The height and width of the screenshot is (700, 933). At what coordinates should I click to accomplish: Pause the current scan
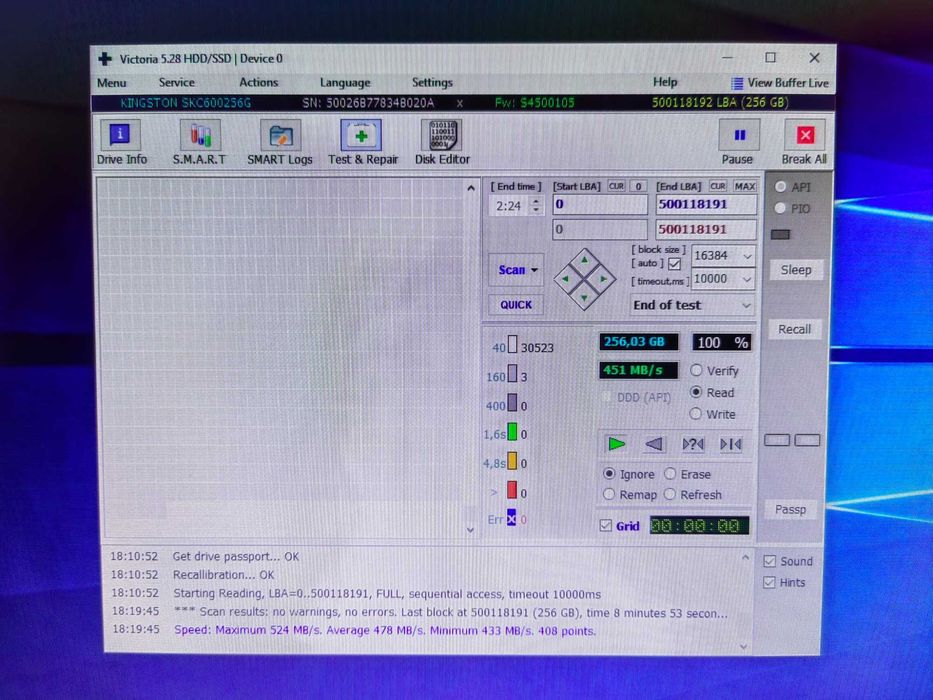738,142
